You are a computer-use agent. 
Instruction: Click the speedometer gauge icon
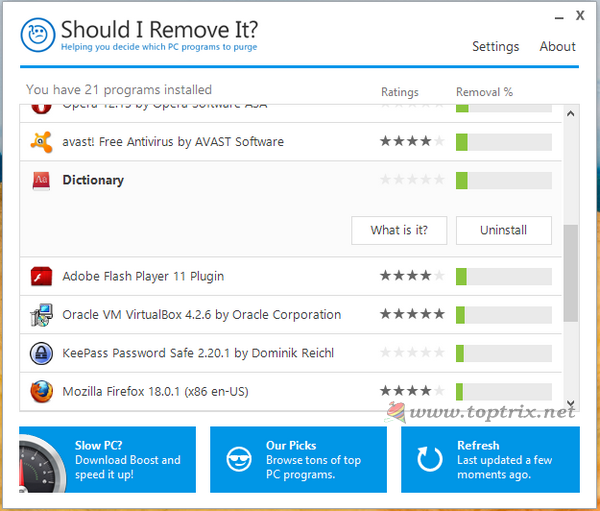pyautogui.click(x=42, y=464)
